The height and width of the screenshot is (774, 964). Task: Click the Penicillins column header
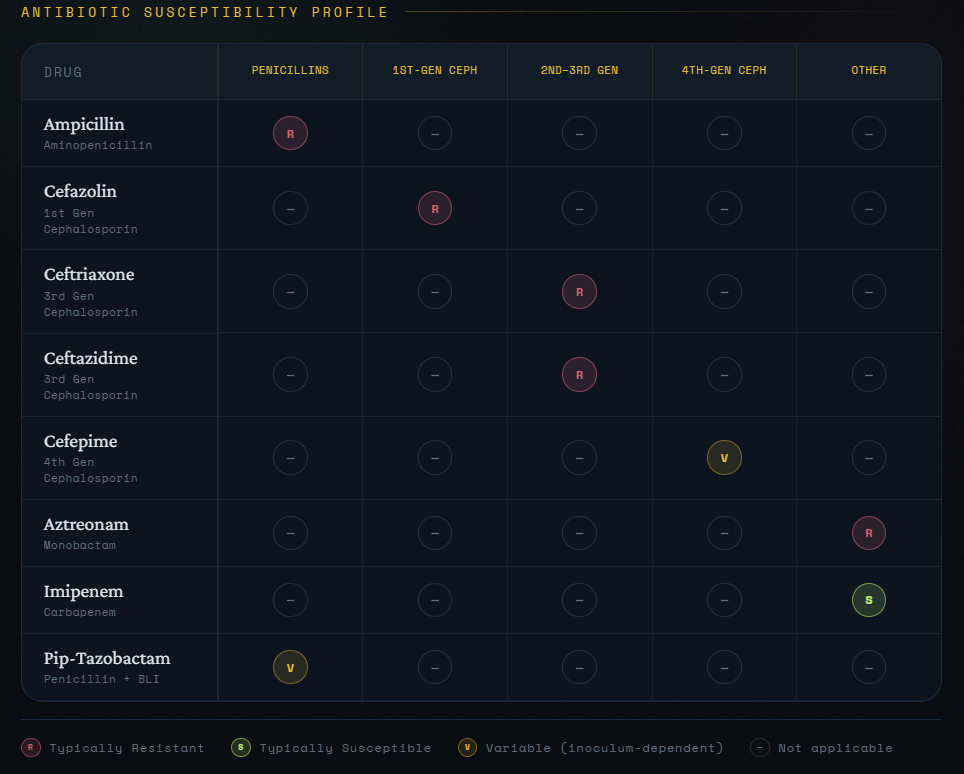point(290,71)
